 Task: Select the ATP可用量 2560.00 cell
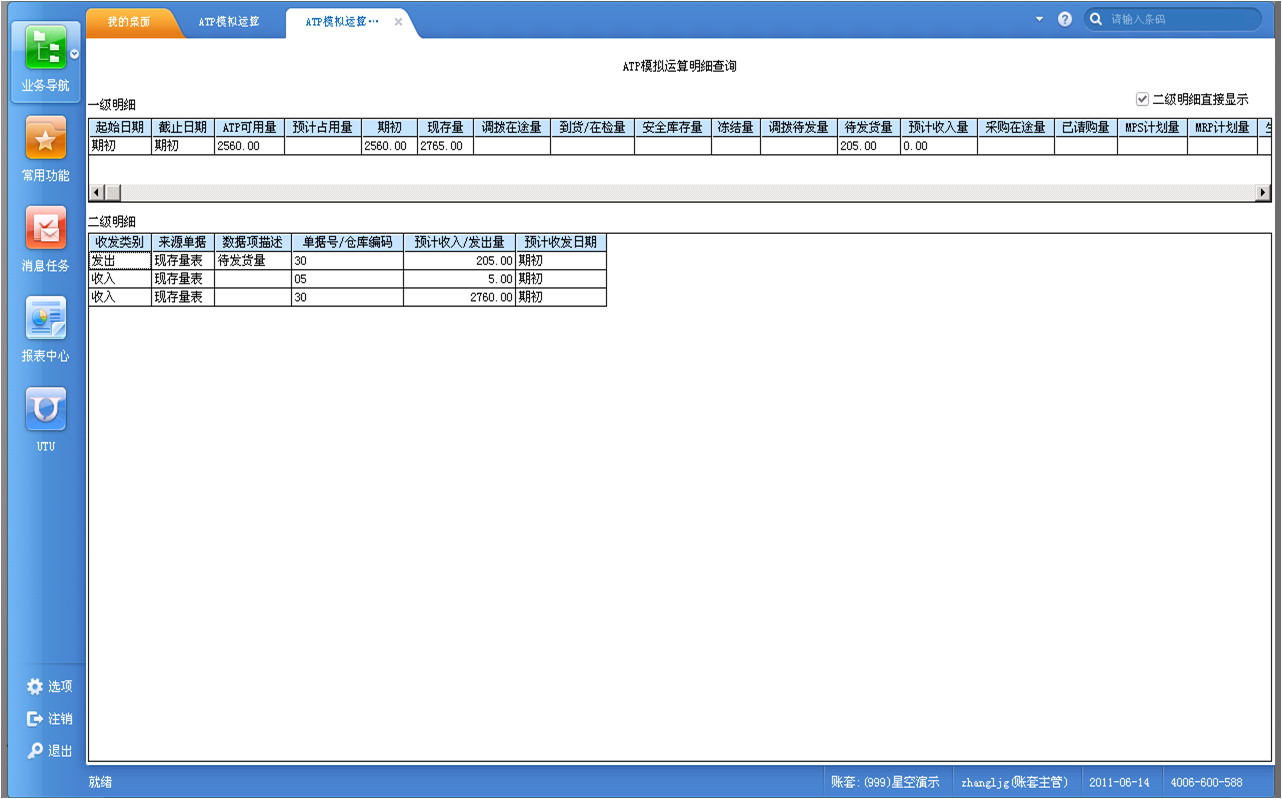pos(249,146)
